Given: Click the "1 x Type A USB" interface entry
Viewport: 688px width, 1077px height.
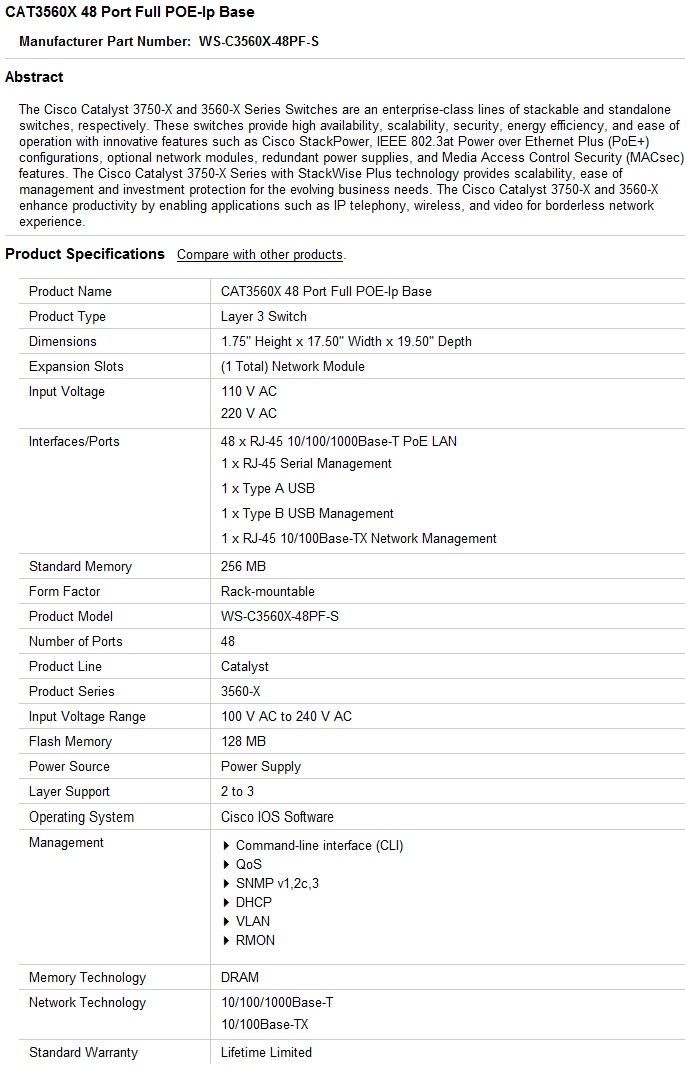Looking at the screenshot, I should pyautogui.click(x=268, y=489).
